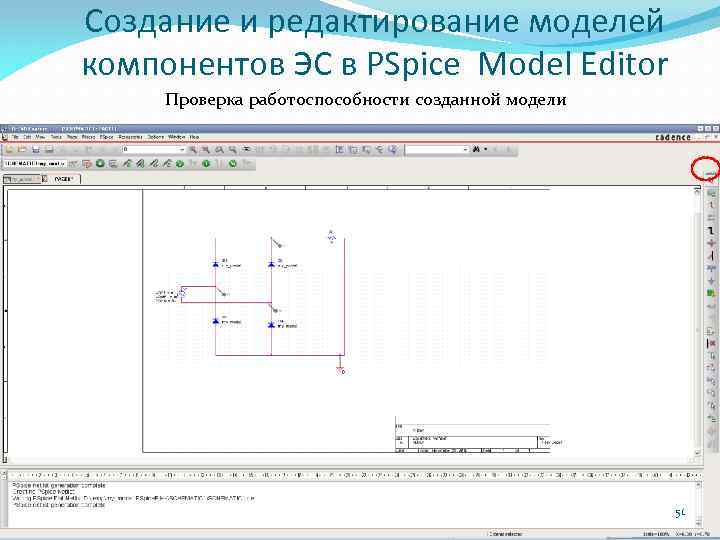
Task: Click session log scrollbar down arrow
Action: pos(698,522)
